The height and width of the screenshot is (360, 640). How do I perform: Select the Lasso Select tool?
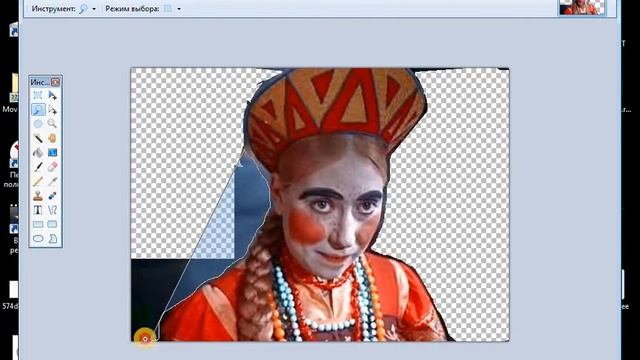[x=38, y=110]
